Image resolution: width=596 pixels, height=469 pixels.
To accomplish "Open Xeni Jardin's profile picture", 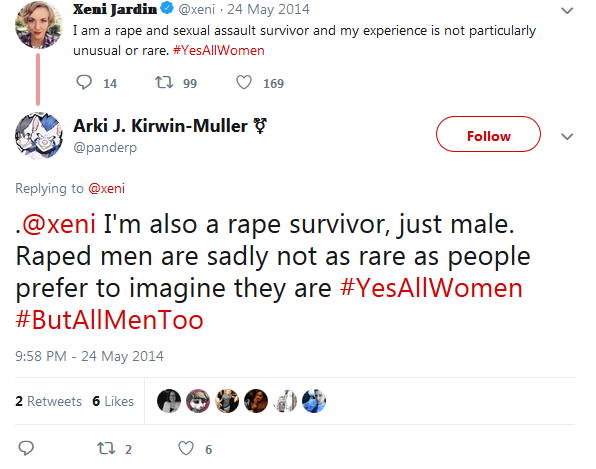I will click(x=38, y=25).
